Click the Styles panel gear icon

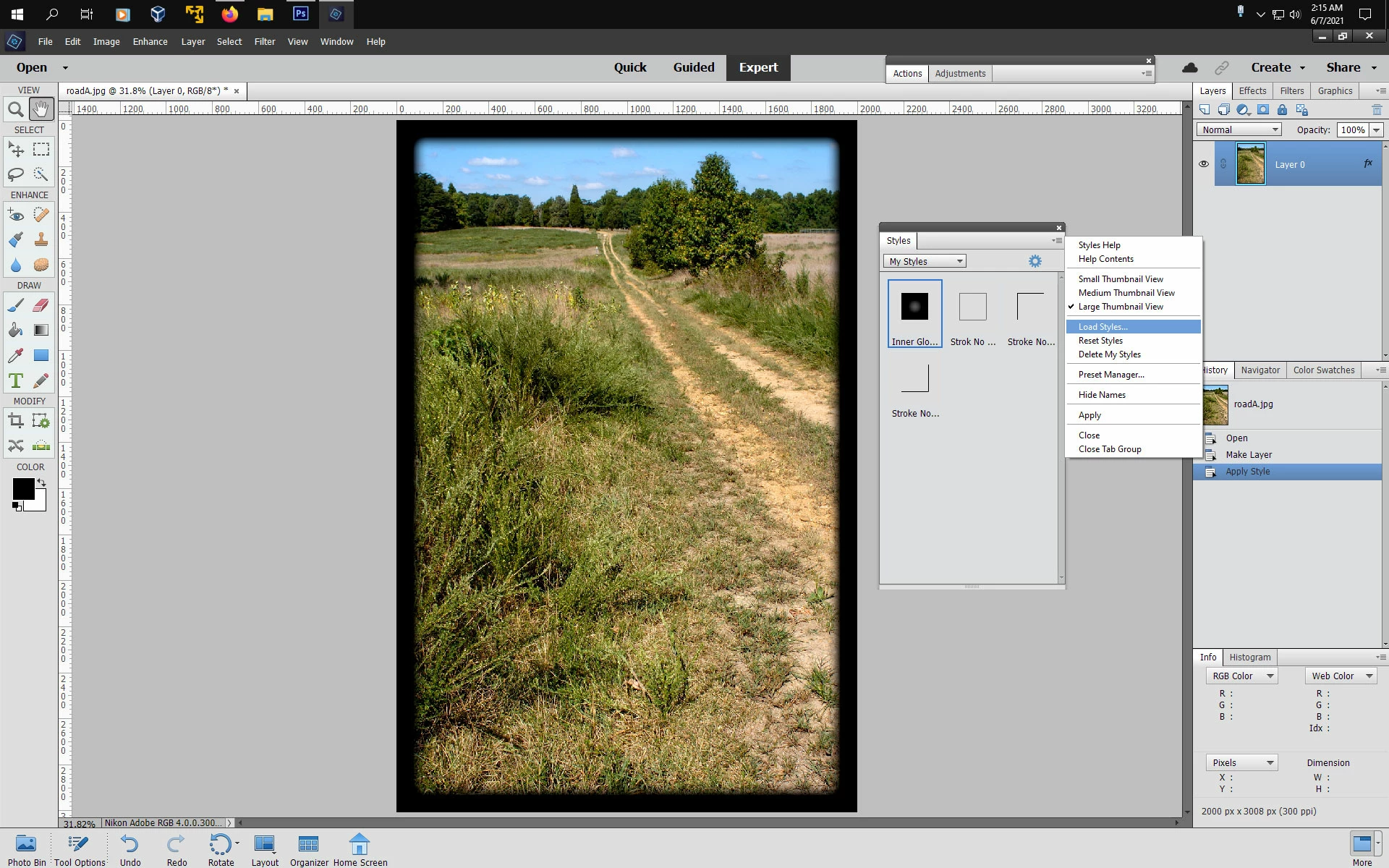coord(1035,261)
